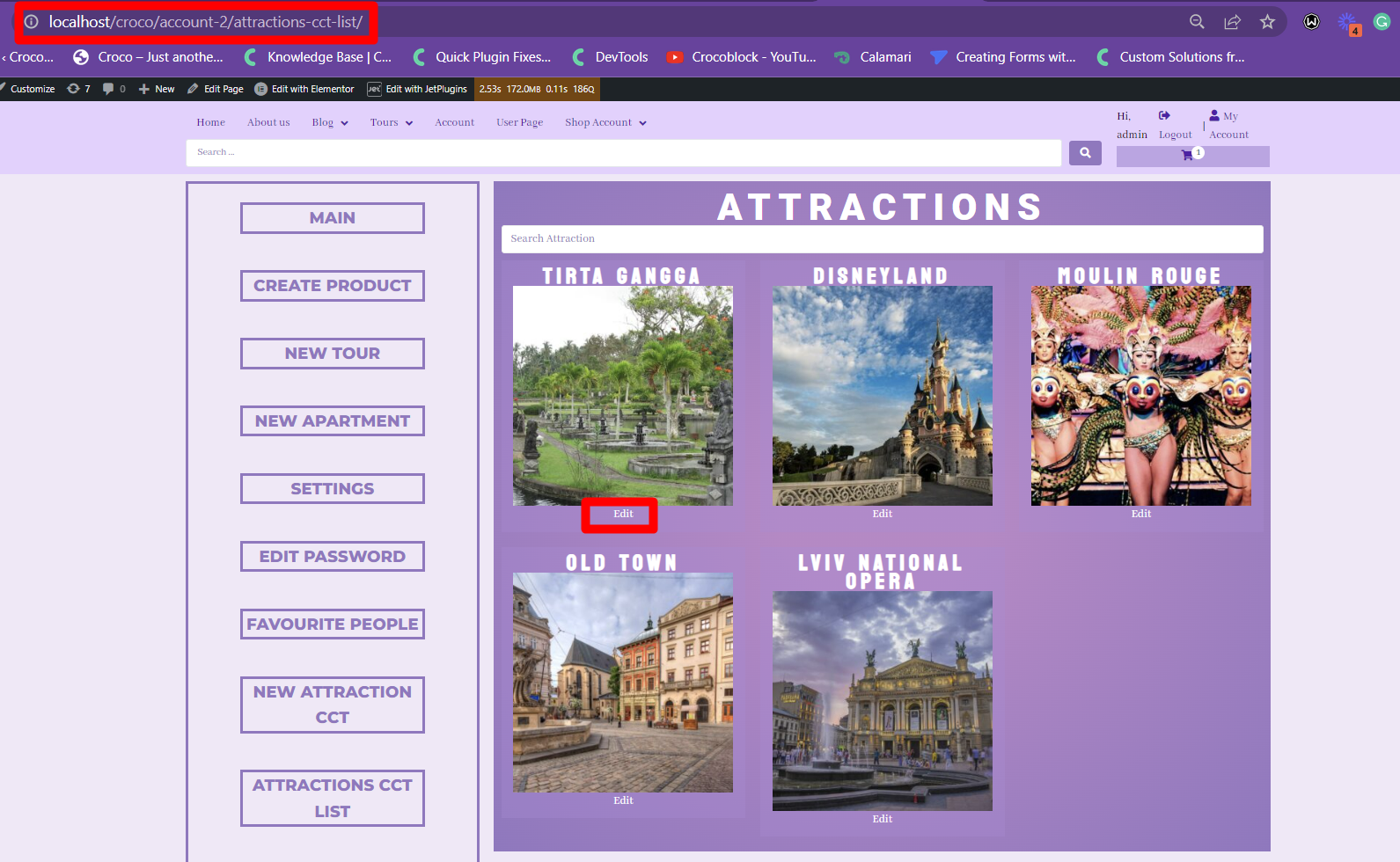Screen dimensions: 1400x862
Task: Bookmark page with the star icon
Action: 1267,22
